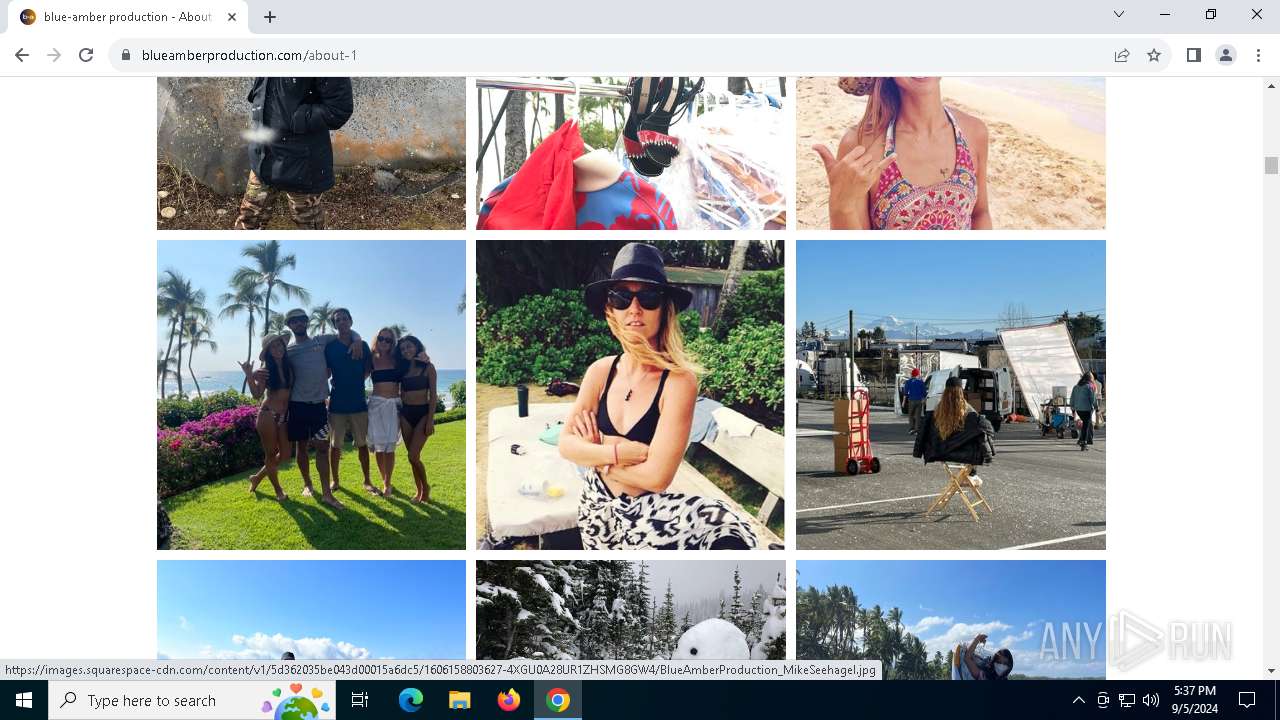This screenshot has width=1280, height=720.
Task: Open the Chrome side panel
Action: point(1194,55)
